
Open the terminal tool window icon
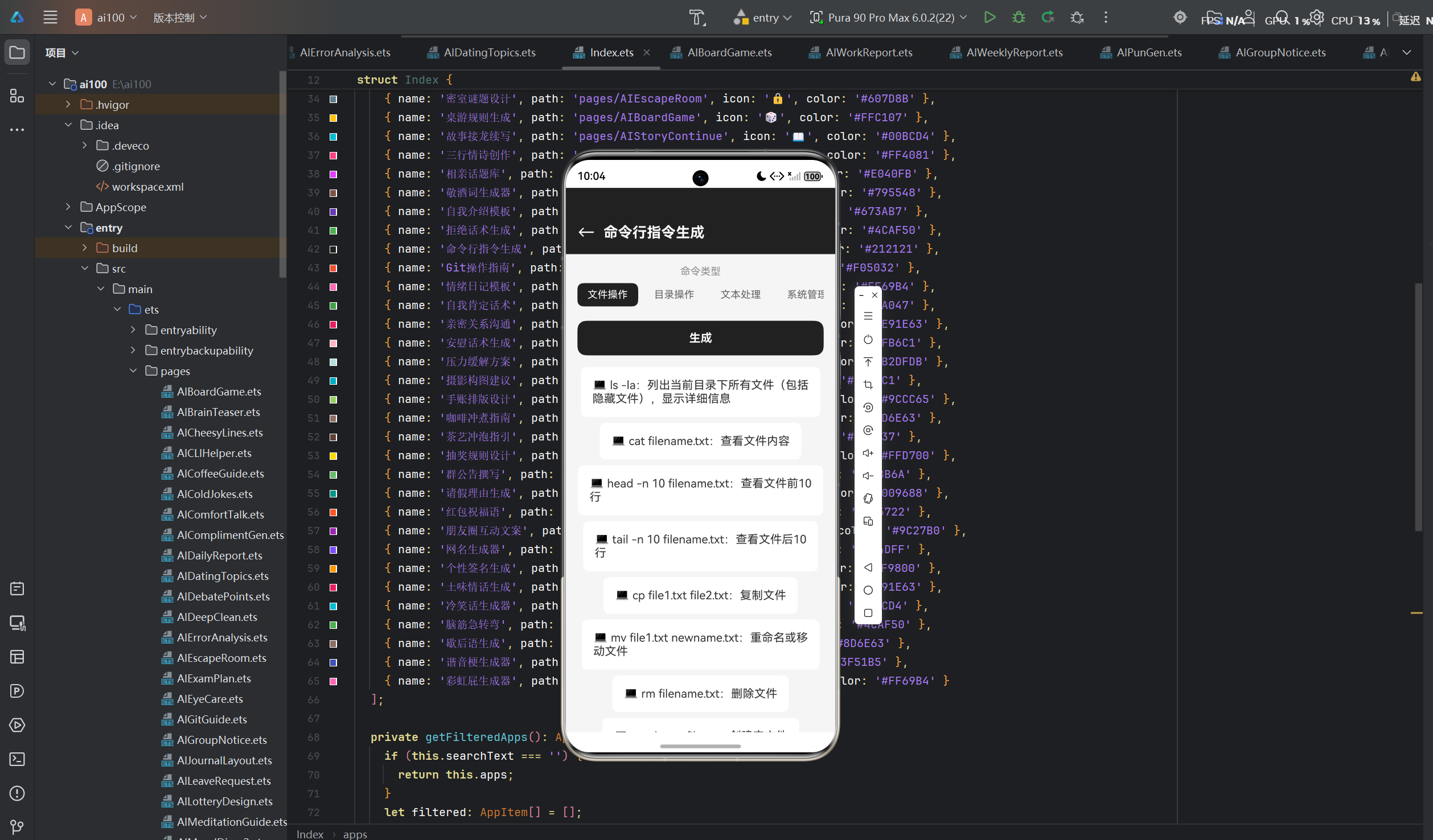tap(17, 759)
